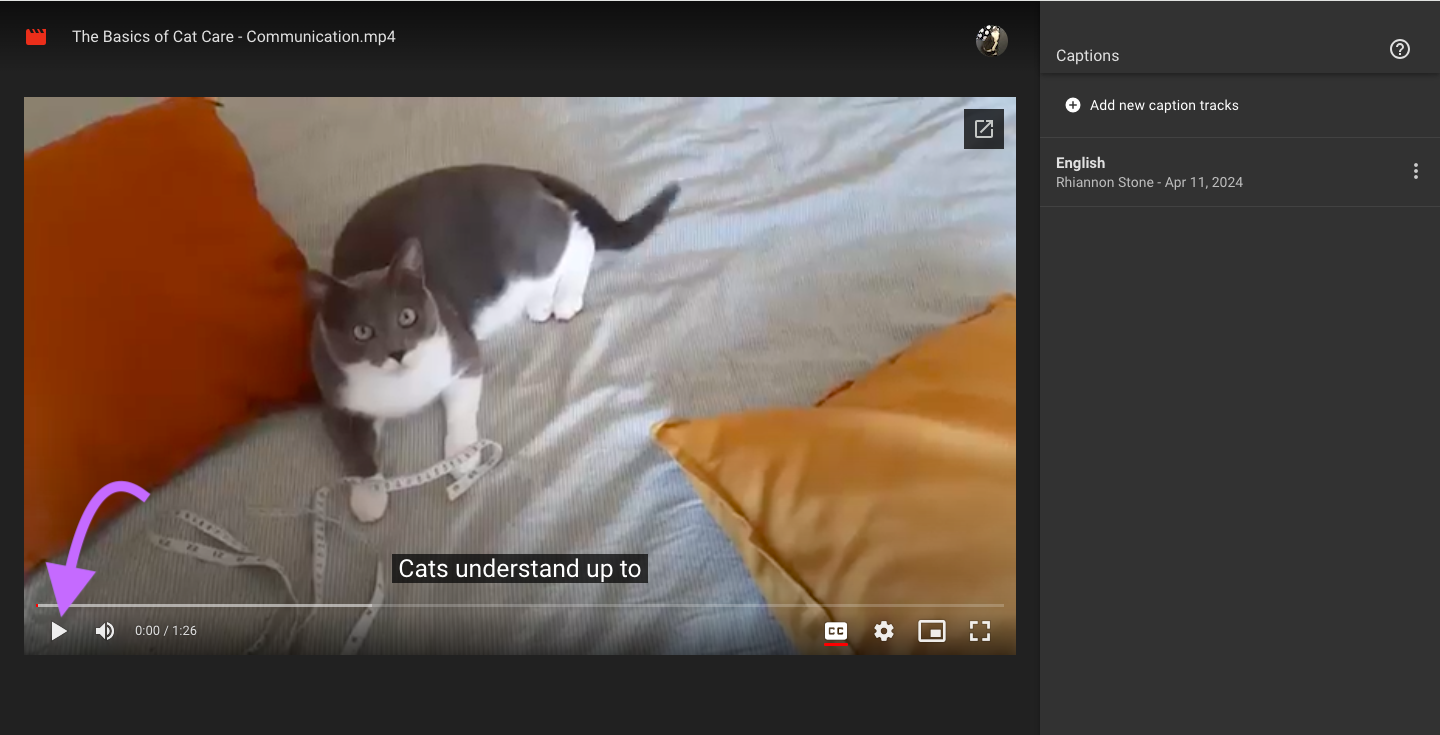Add new caption tracks
Screen dimensions: 1440x735
pos(1150,105)
